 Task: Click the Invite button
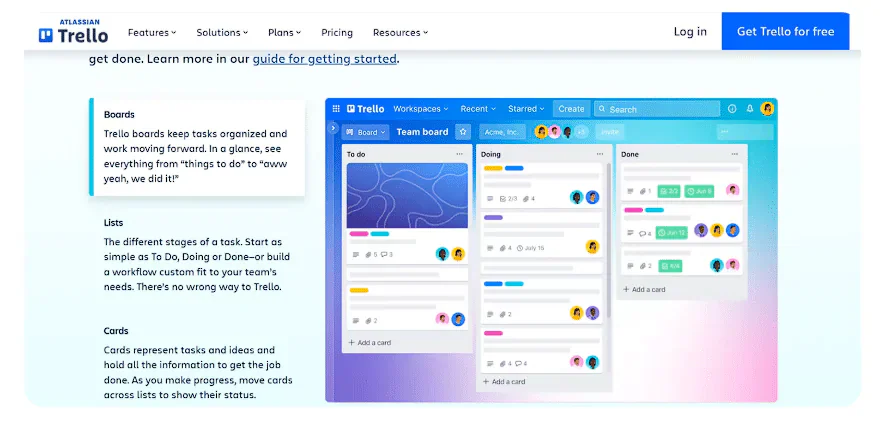[x=610, y=132]
